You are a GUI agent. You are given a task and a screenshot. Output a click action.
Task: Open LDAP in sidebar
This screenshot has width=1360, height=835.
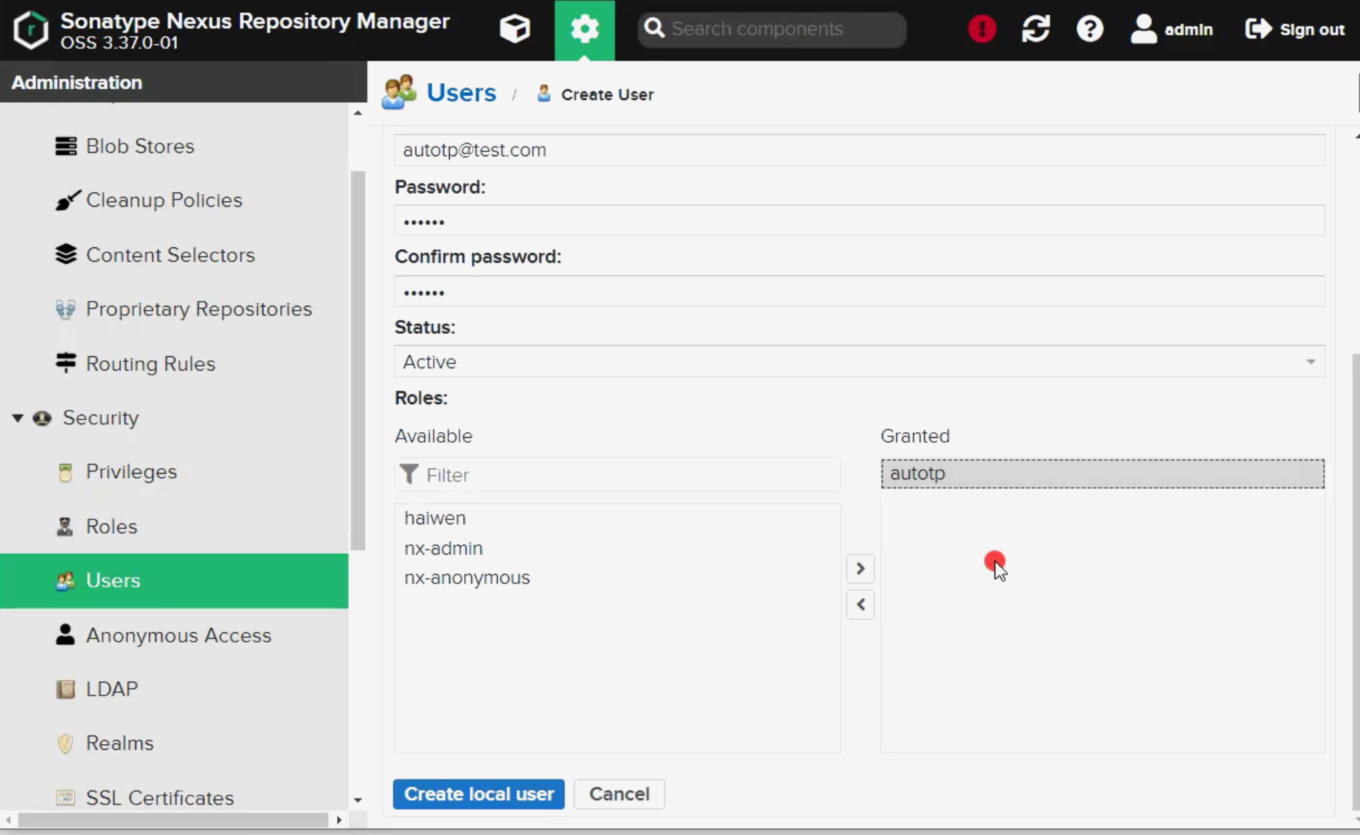click(112, 689)
